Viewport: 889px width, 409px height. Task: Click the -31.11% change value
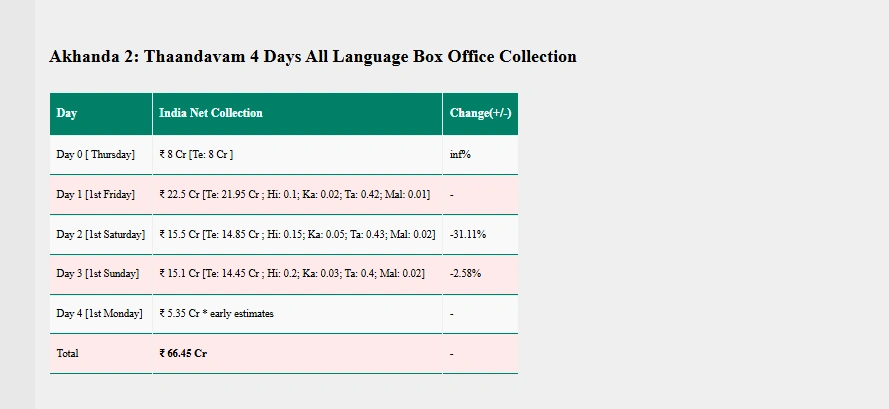coord(468,234)
